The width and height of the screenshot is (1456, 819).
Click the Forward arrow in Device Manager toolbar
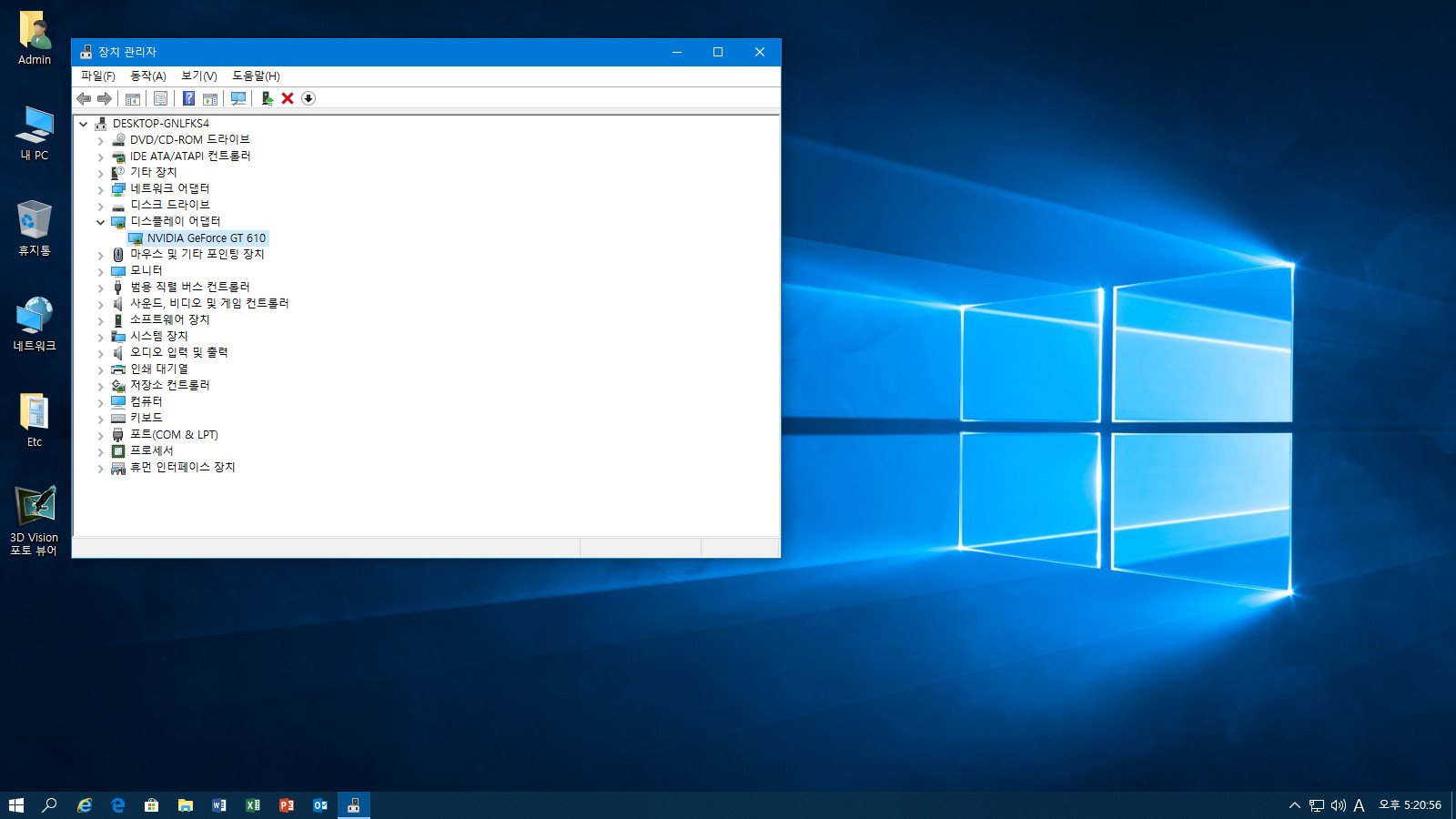105,98
